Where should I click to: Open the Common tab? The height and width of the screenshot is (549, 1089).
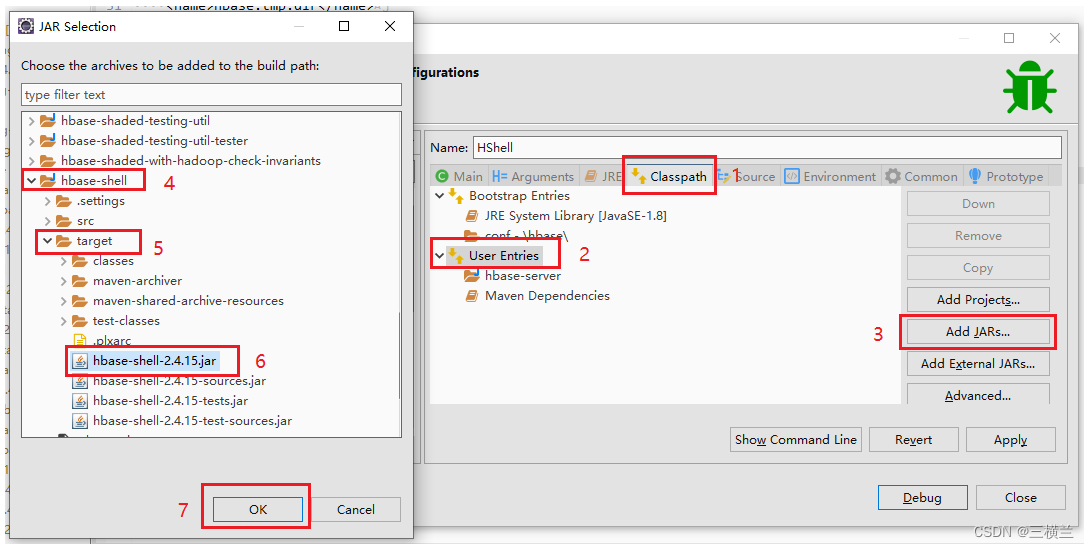click(922, 177)
